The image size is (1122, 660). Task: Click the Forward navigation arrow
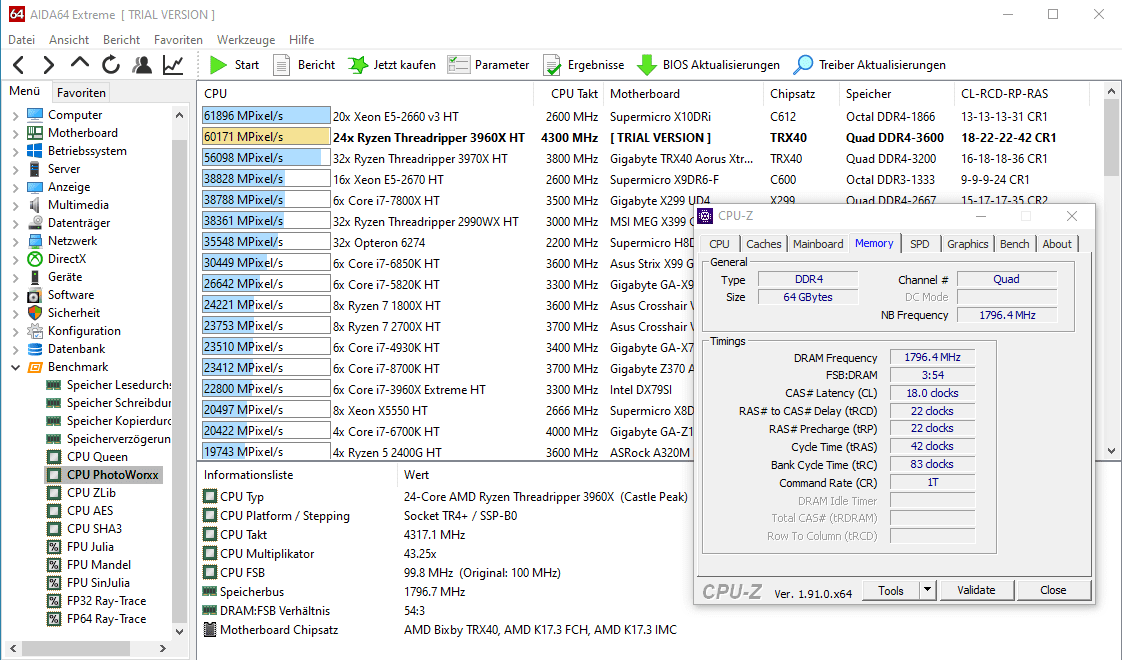(x=48, y=65)
